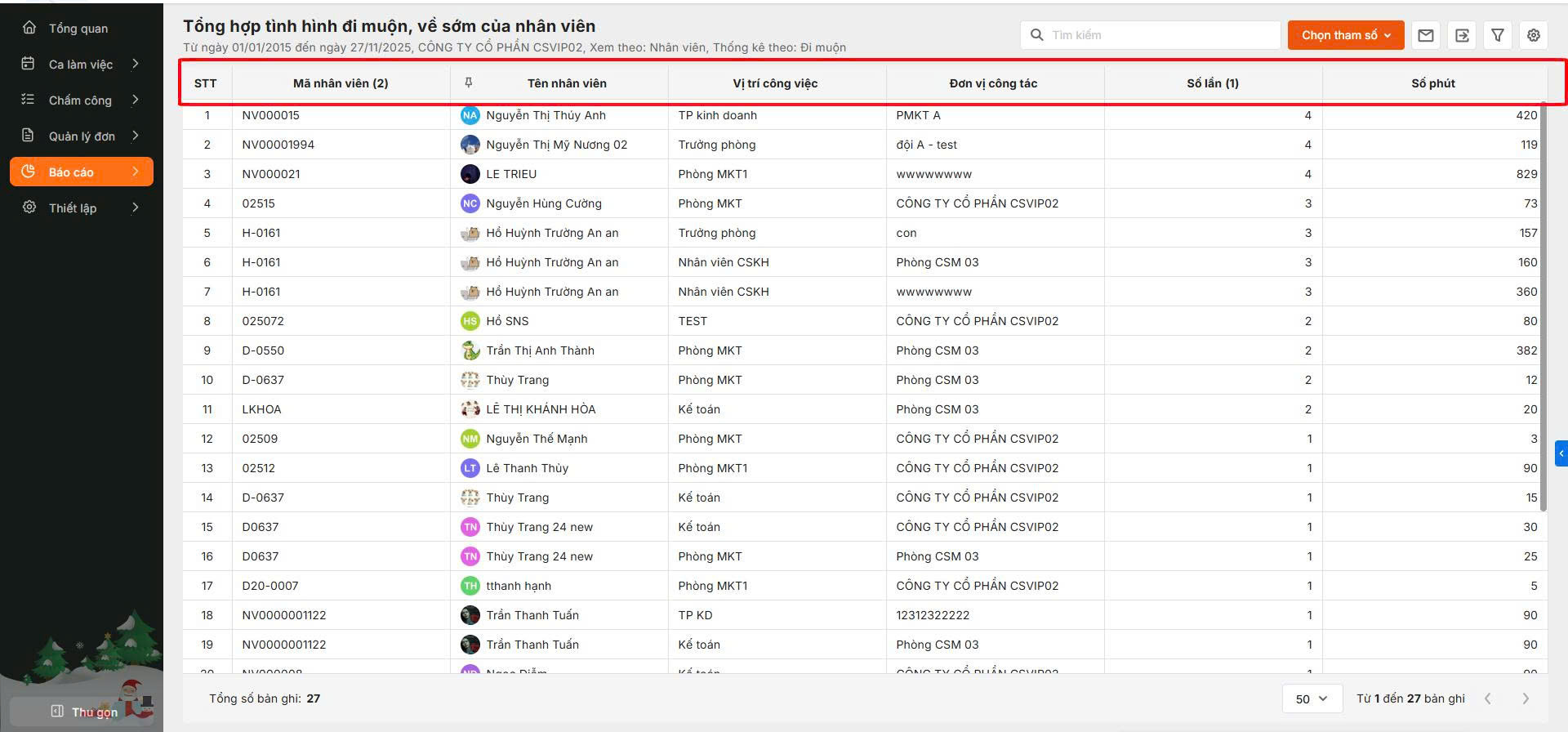Open Chọn tham số dropdown
1568x732 pixels.
[1345, 35]
